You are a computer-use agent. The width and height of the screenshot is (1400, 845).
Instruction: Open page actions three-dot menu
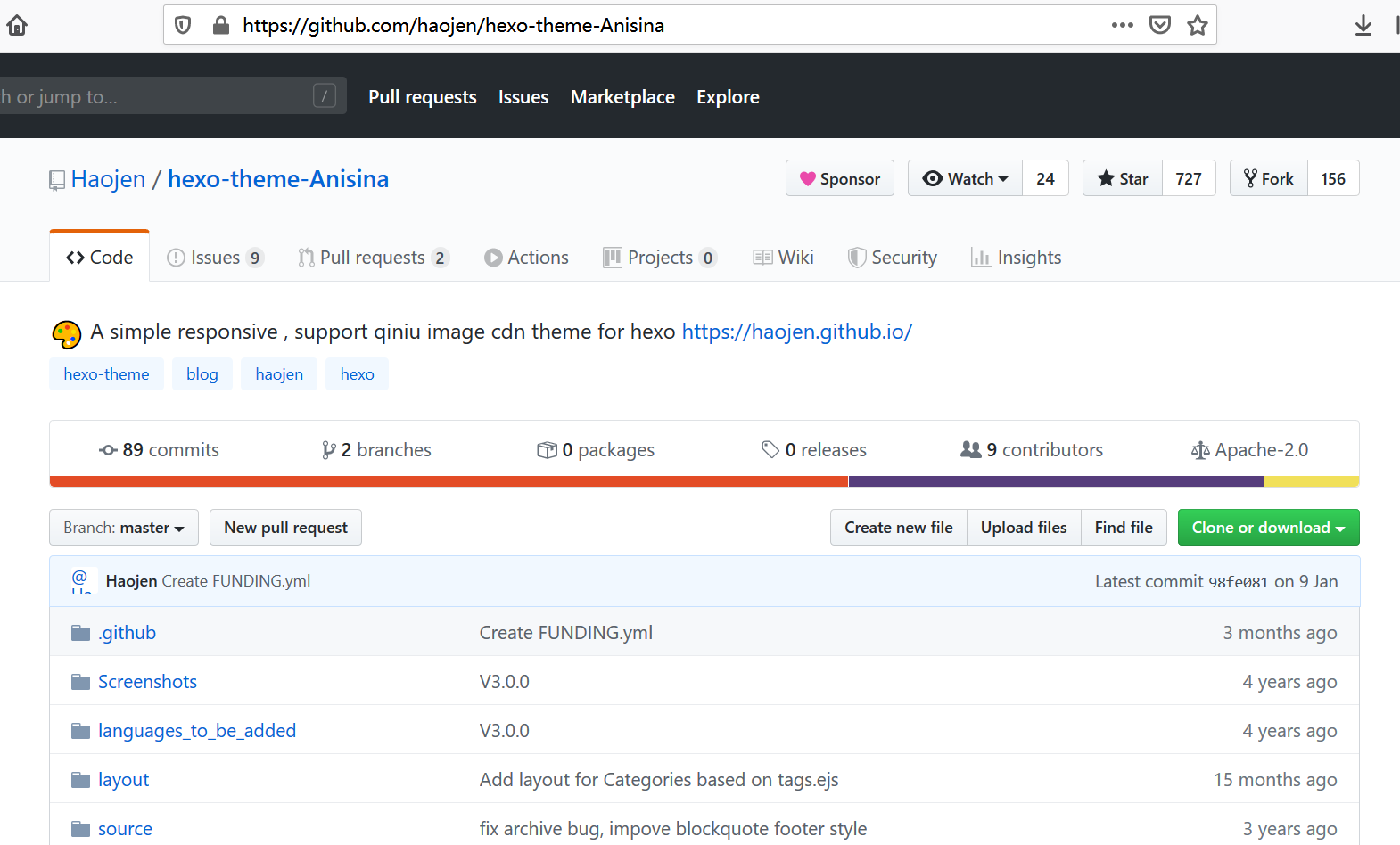(1123, 25)
